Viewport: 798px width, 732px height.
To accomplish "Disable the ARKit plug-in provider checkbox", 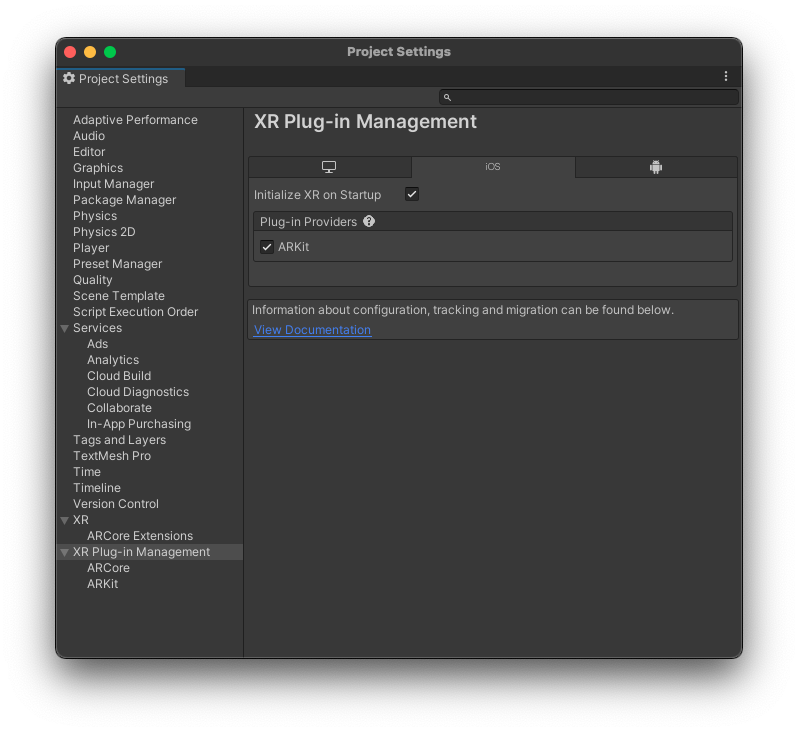I will pos(267,247).
